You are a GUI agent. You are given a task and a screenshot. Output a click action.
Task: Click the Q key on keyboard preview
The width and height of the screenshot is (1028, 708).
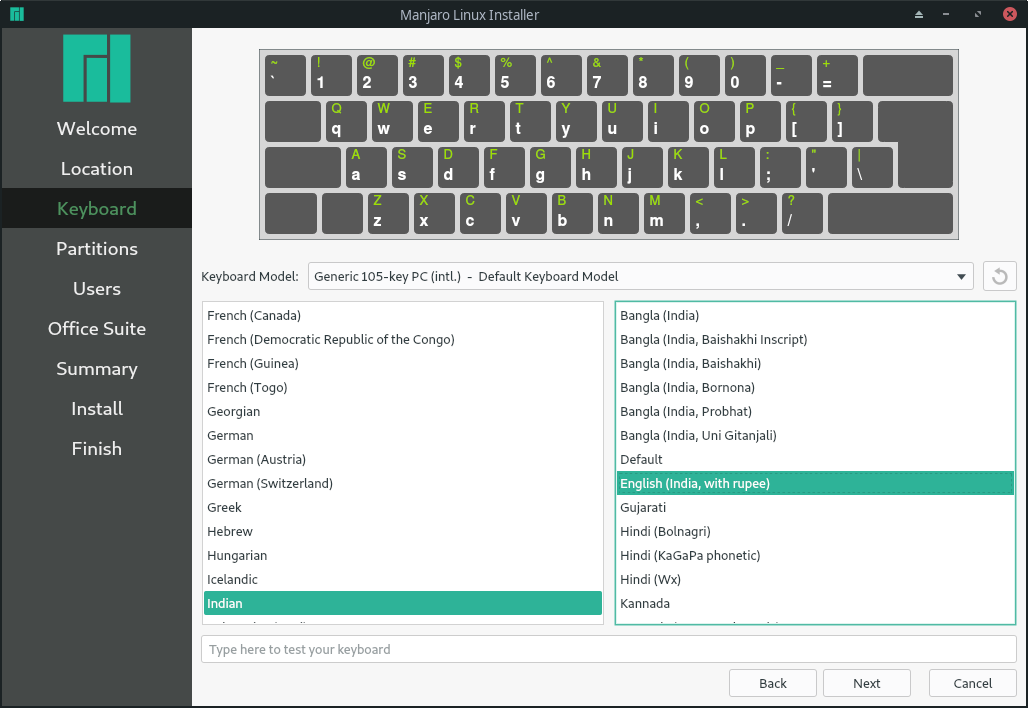click(346, 121)
